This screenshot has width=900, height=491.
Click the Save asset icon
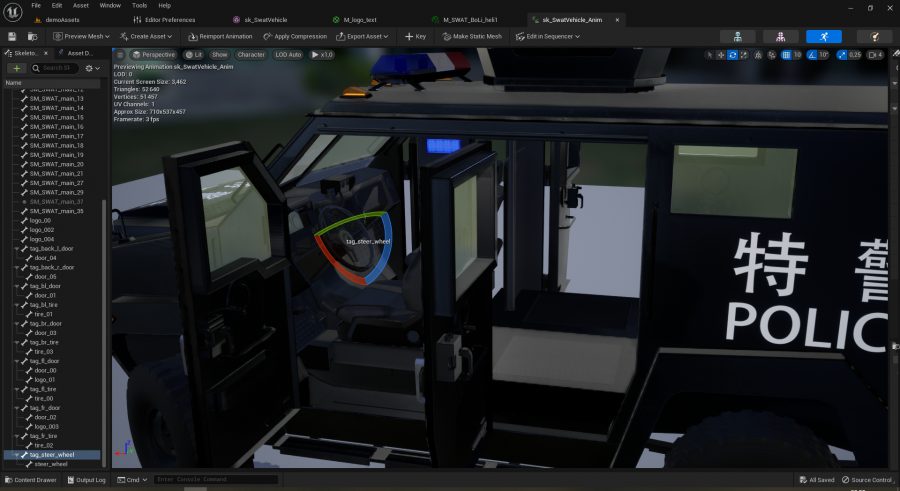(x=12, y=36)
